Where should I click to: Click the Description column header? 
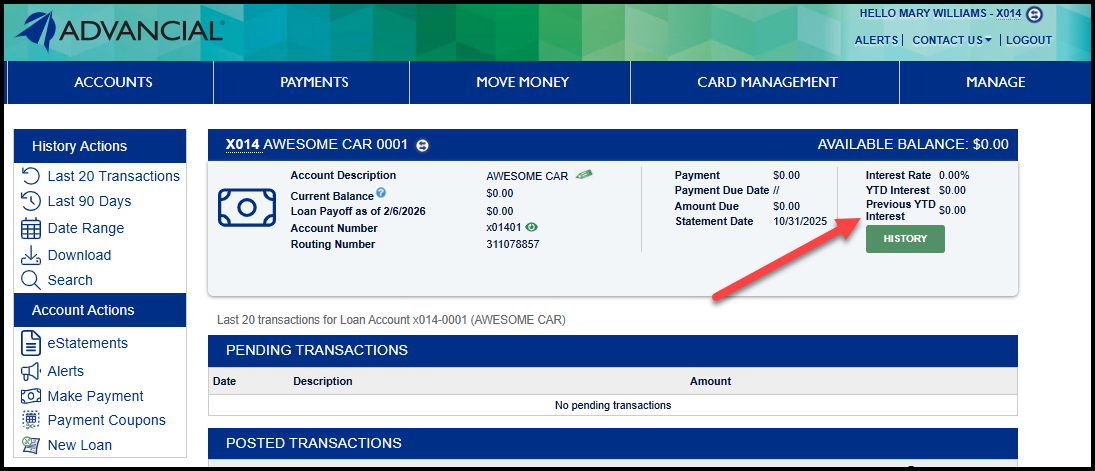click(x=323, y=382)
